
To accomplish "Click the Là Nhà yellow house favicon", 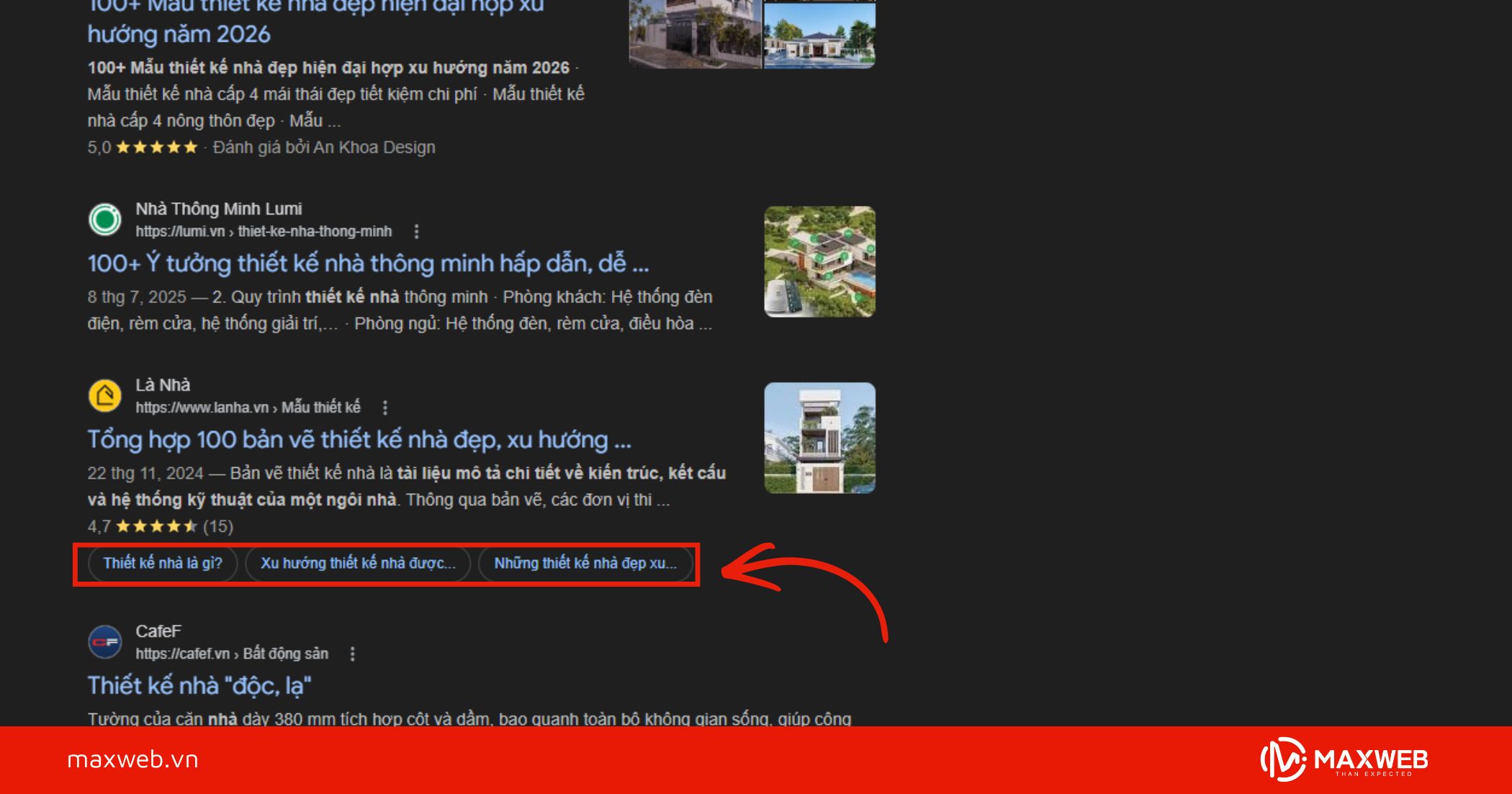I will pos(105,396).
